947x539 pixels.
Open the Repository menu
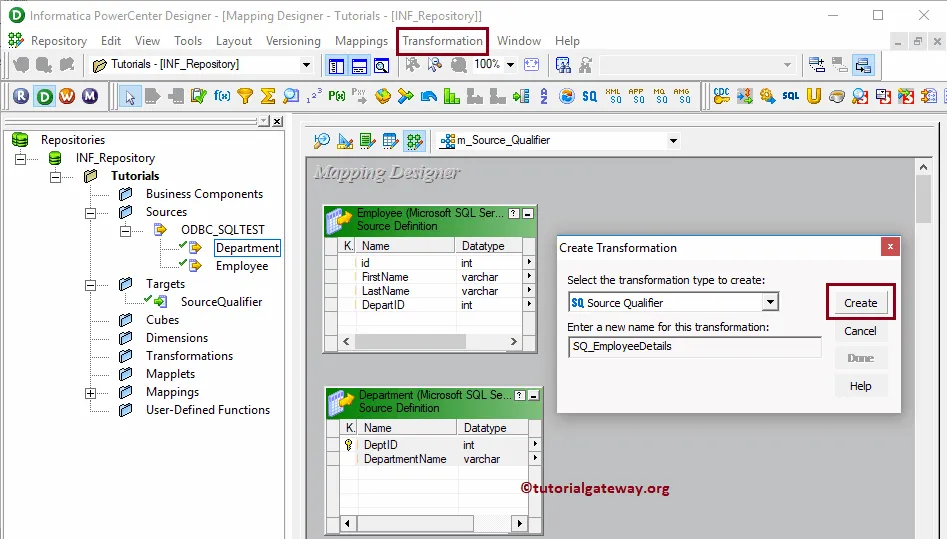(59, 40)
